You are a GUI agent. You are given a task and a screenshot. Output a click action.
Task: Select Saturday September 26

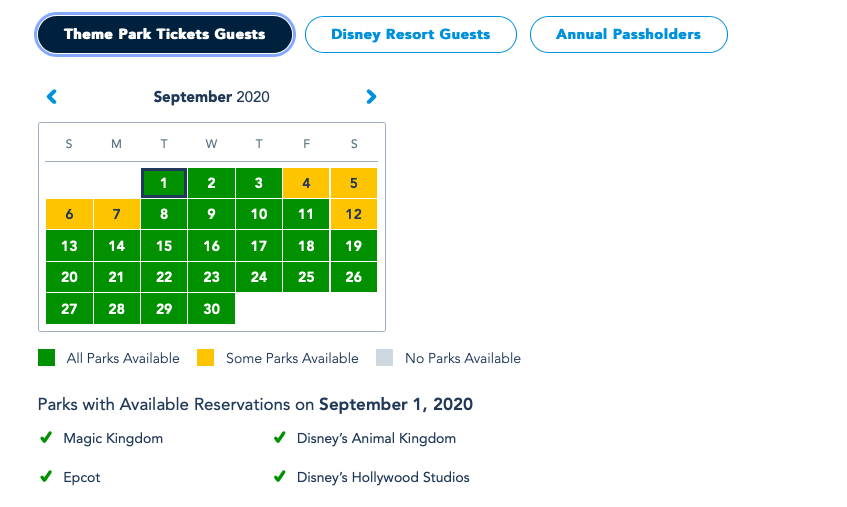354,277
